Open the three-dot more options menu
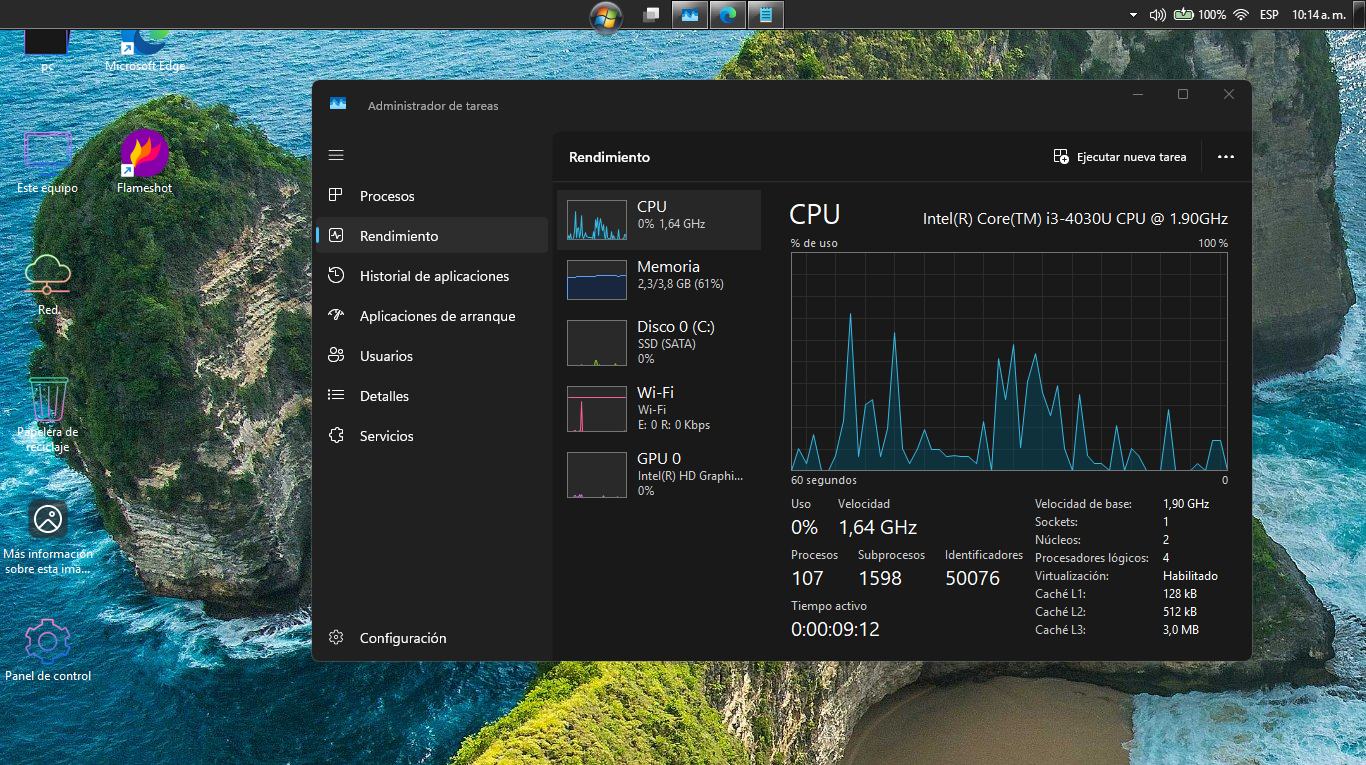Image resolution: width=1366 pixels, height=765 pixels. (x=1226, y=157)
